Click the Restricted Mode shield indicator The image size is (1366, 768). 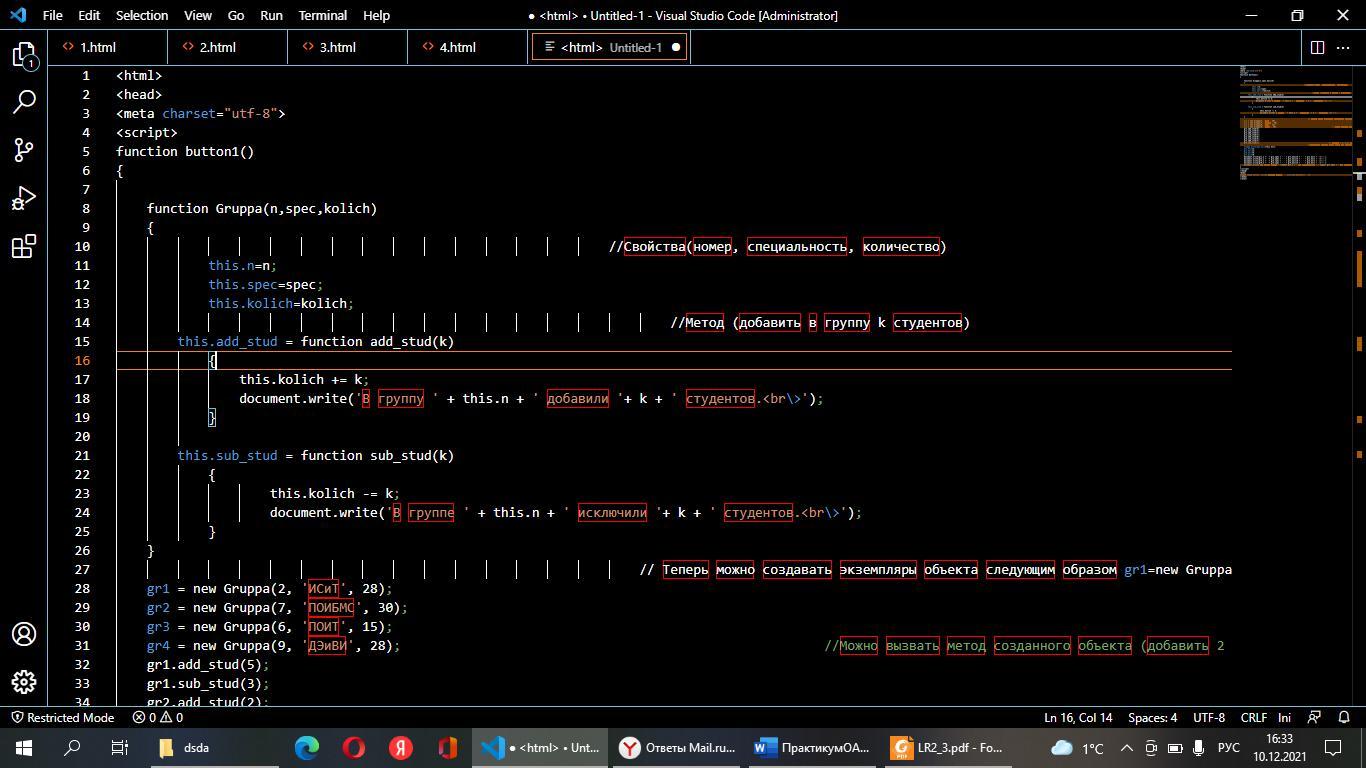pyautogui.click(x=62, y=717)
